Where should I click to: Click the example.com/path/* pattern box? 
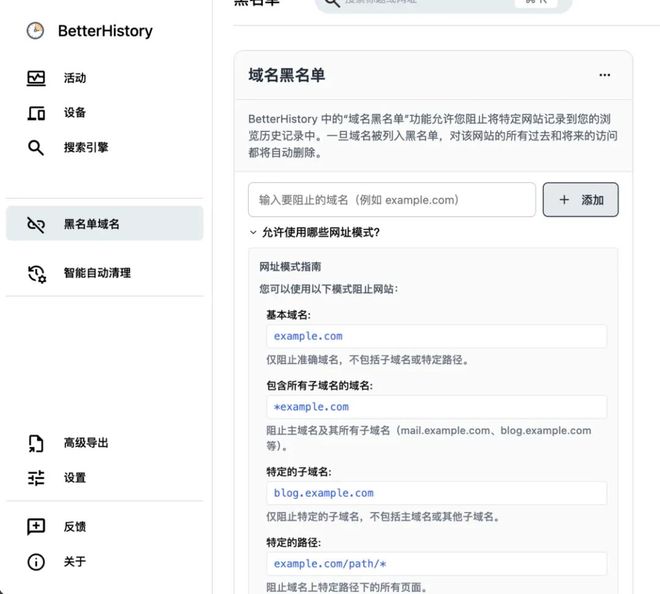(435, 564)
